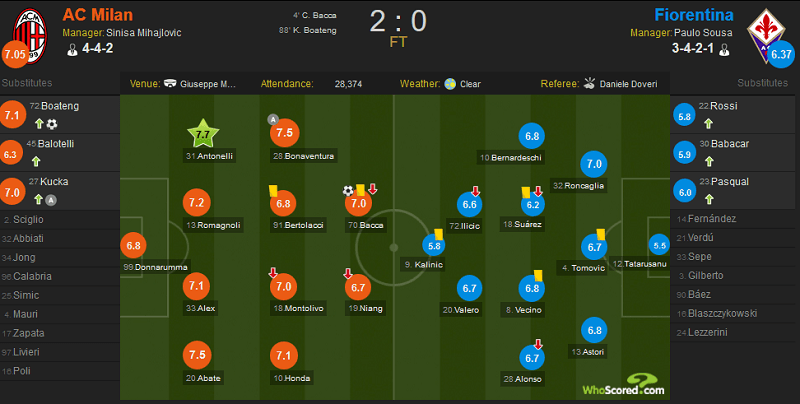
Task: Click the red substitution arrow on Montolivo
Action: click(x=273, y=272)
